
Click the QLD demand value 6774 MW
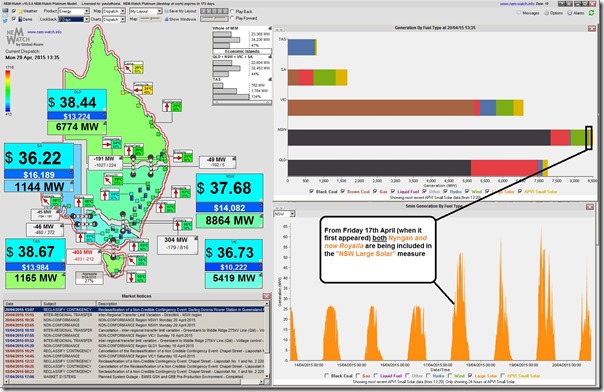tap(77, 127)
